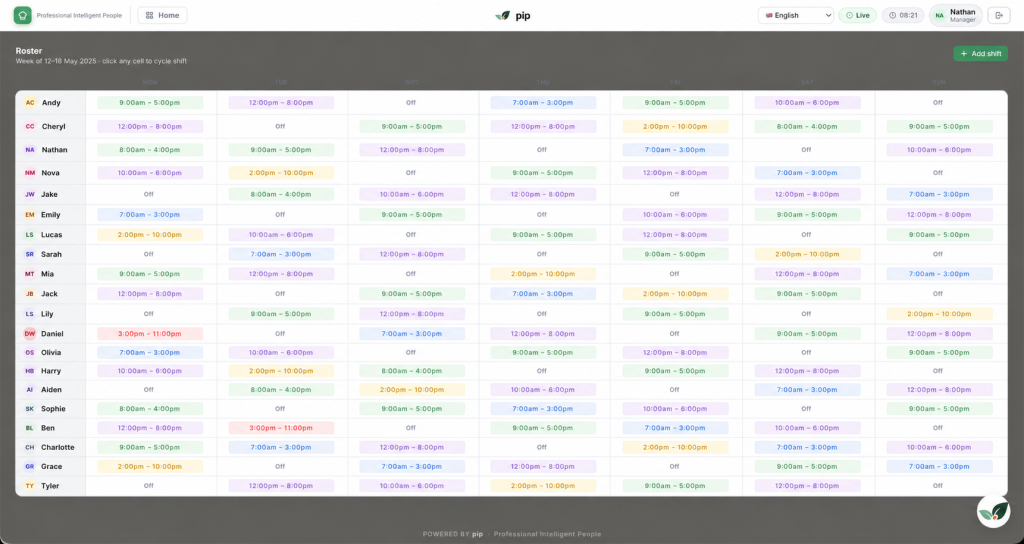
Task: Select Charlotte's Friday 2:00pm–10:00pm cell
Action: (675, 447)
